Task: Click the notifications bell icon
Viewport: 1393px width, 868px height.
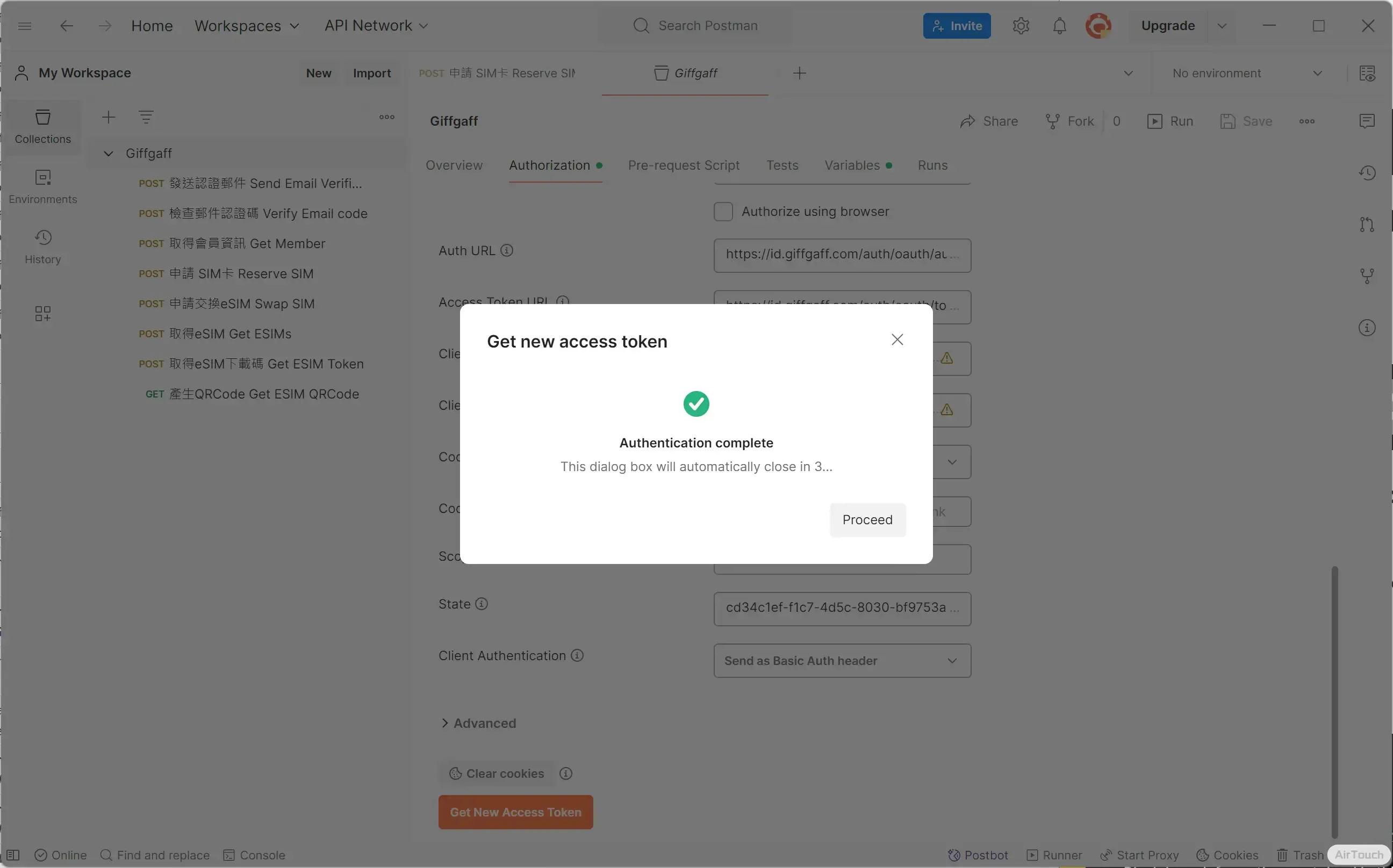Action: click(x=1059, y=26)
